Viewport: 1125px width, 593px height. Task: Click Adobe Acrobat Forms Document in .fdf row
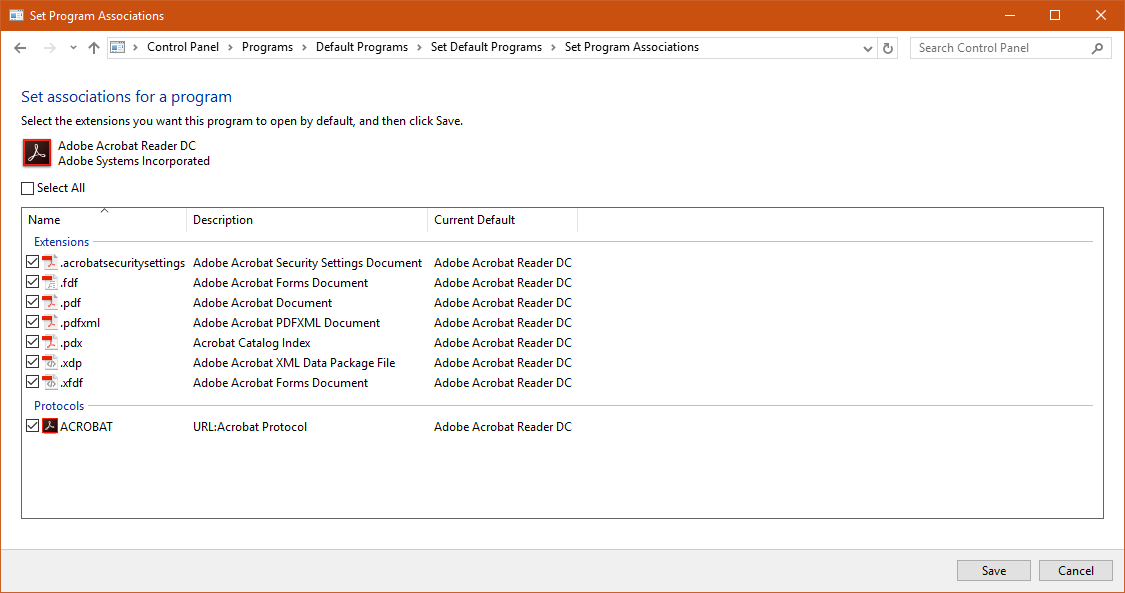[281, 283]
